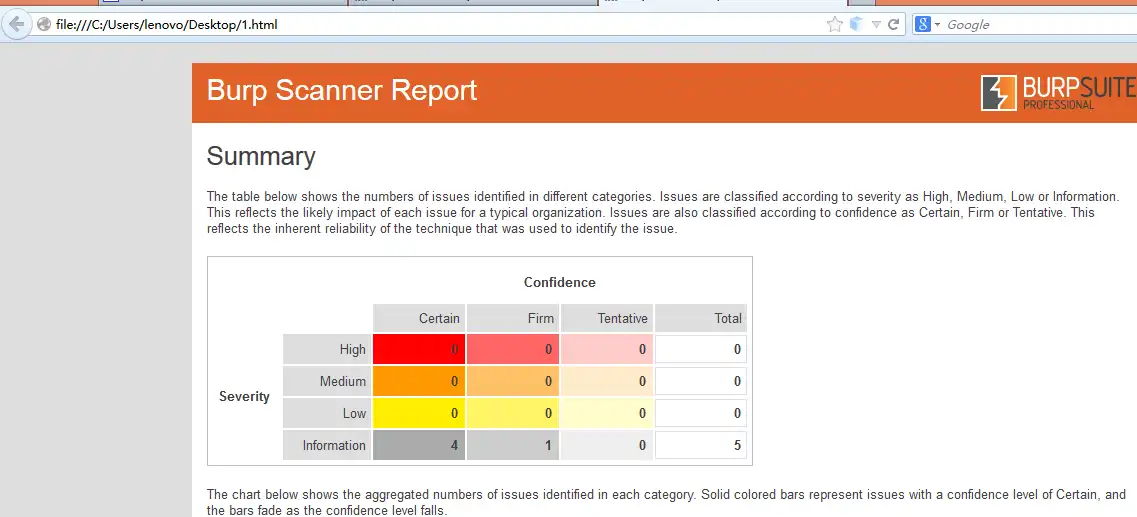Open the address bar history dropdown arrow
The image size is (1137, 517).
pos(876,25)
